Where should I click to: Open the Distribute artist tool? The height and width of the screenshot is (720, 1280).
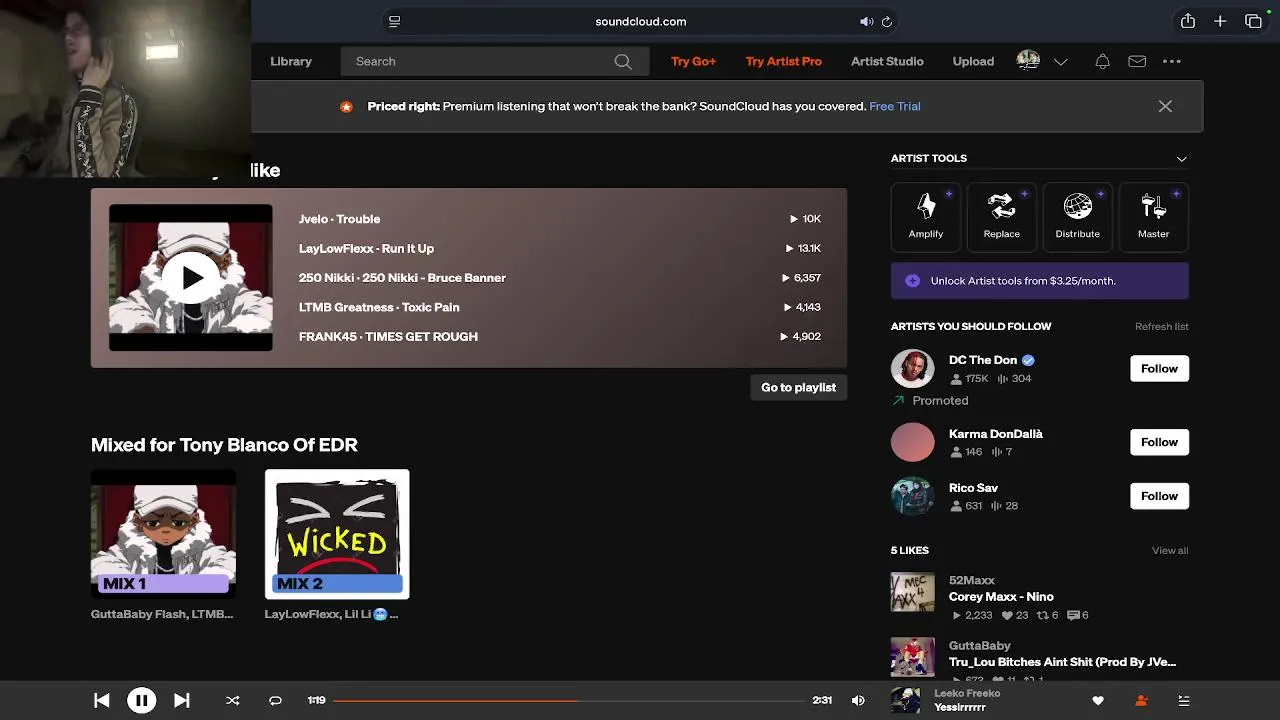click(x=1077, y=216)
